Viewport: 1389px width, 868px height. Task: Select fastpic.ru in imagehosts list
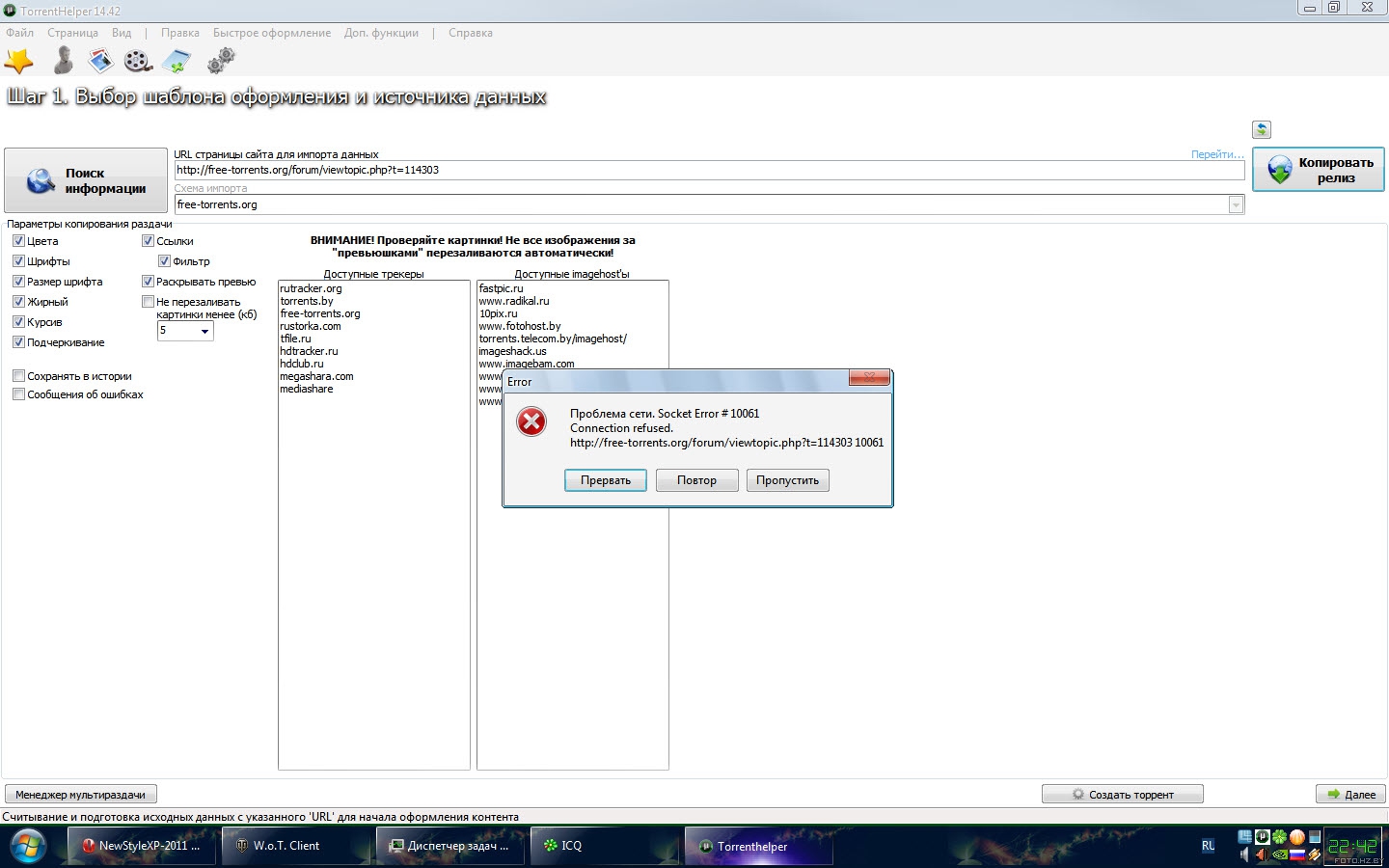(x=501, y=288)
